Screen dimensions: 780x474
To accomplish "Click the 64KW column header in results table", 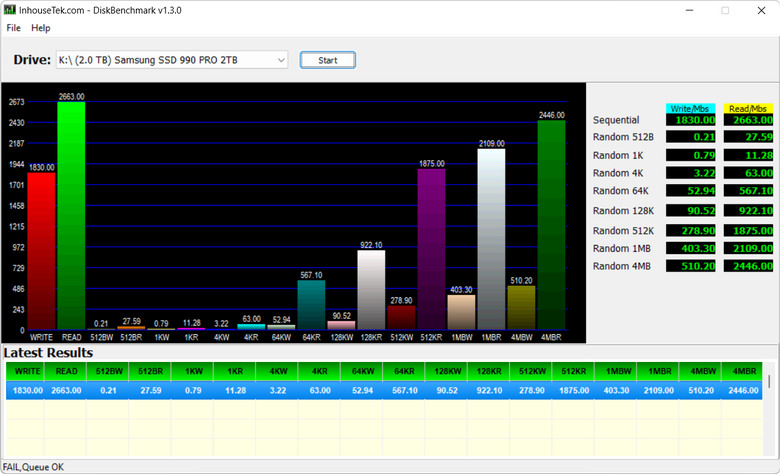I will pyautogui.click(x=363, y=371).
